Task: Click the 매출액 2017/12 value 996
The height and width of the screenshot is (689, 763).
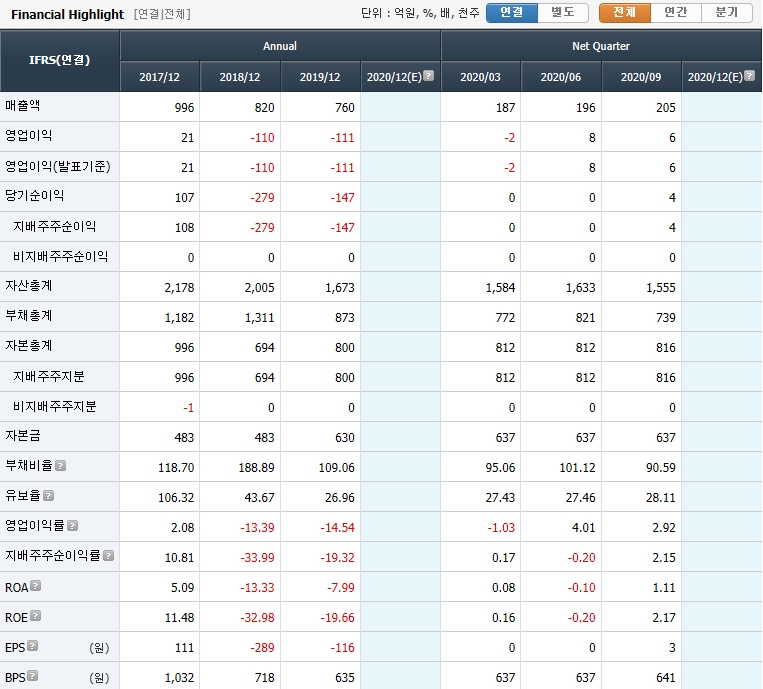Action: [x=184, y=108]
